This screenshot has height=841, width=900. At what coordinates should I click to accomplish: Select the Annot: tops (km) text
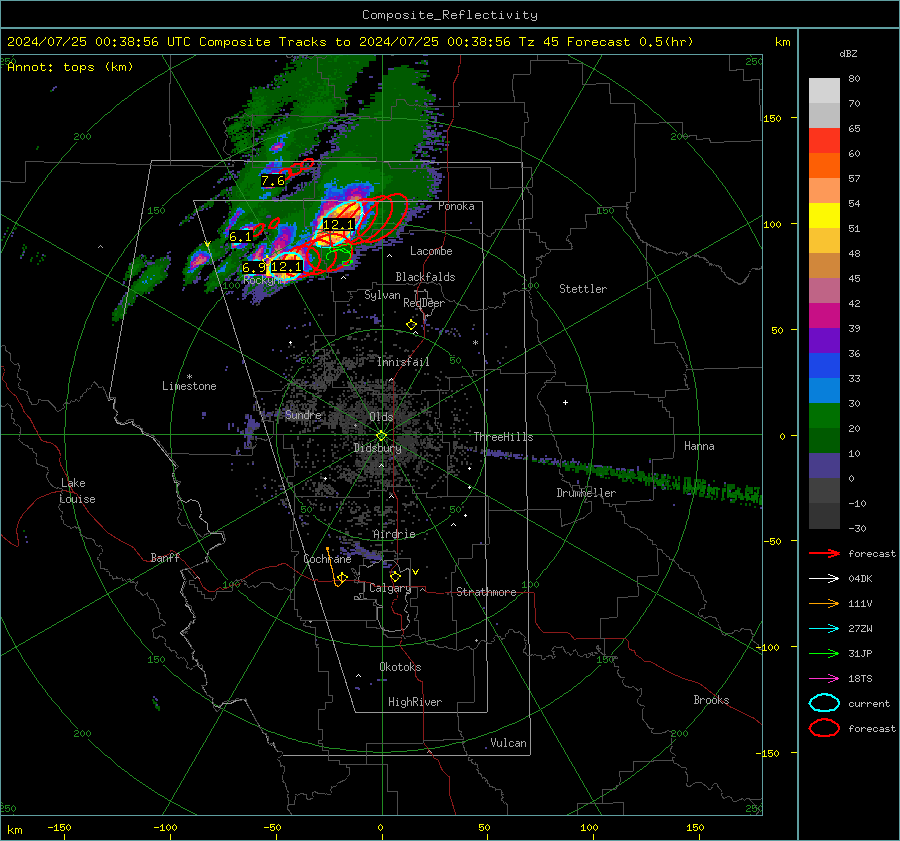point(70,67)
